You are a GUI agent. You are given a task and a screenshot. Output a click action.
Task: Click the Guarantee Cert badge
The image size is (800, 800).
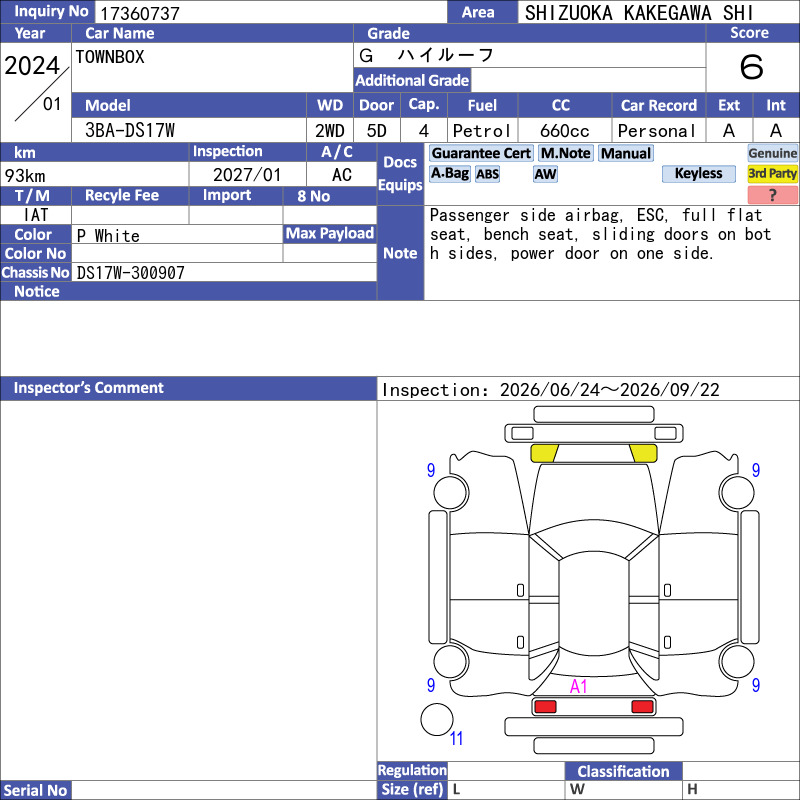[481, 154]
